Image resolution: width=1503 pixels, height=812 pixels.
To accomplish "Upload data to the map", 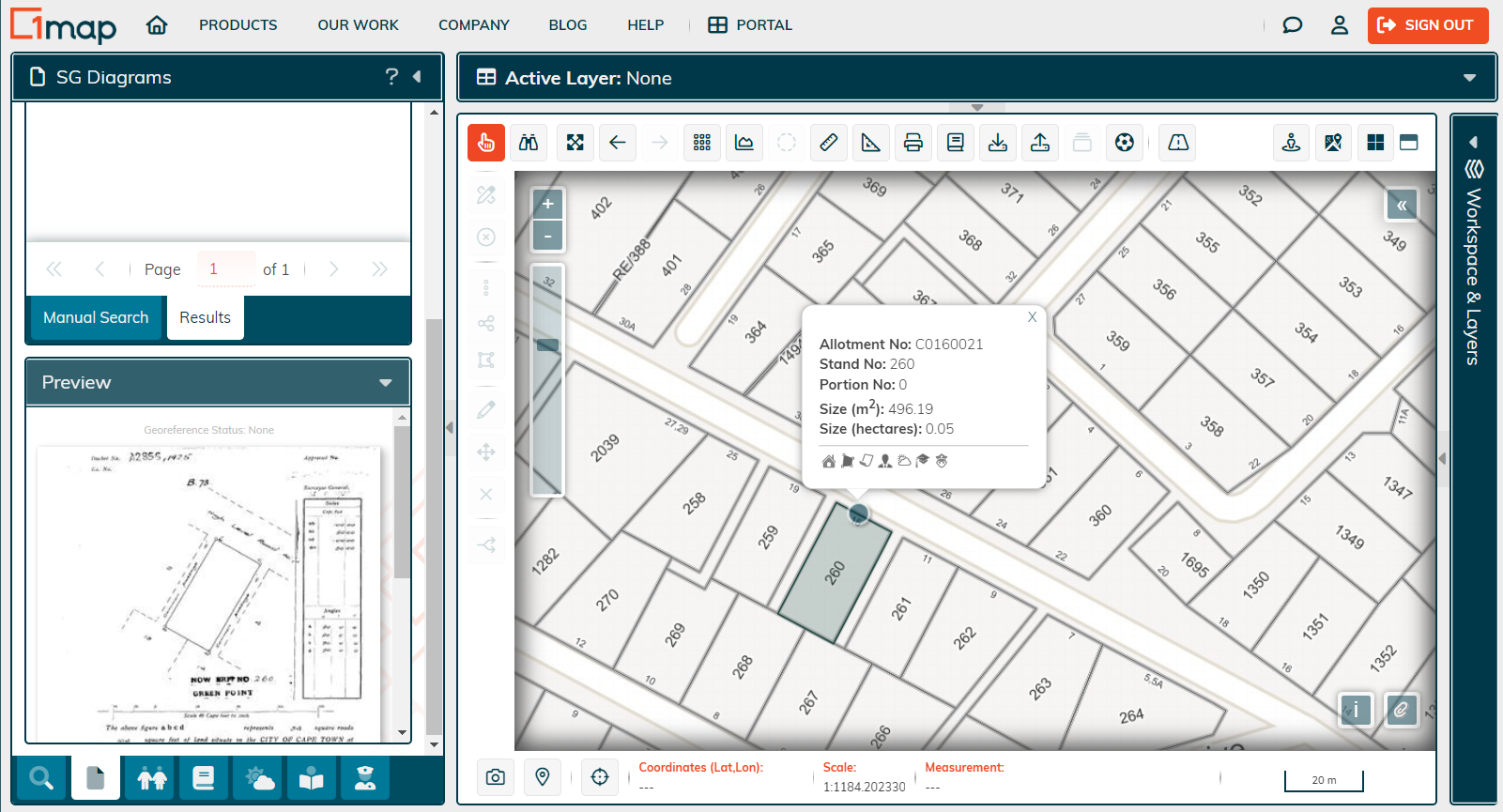I will (1040, 143).
